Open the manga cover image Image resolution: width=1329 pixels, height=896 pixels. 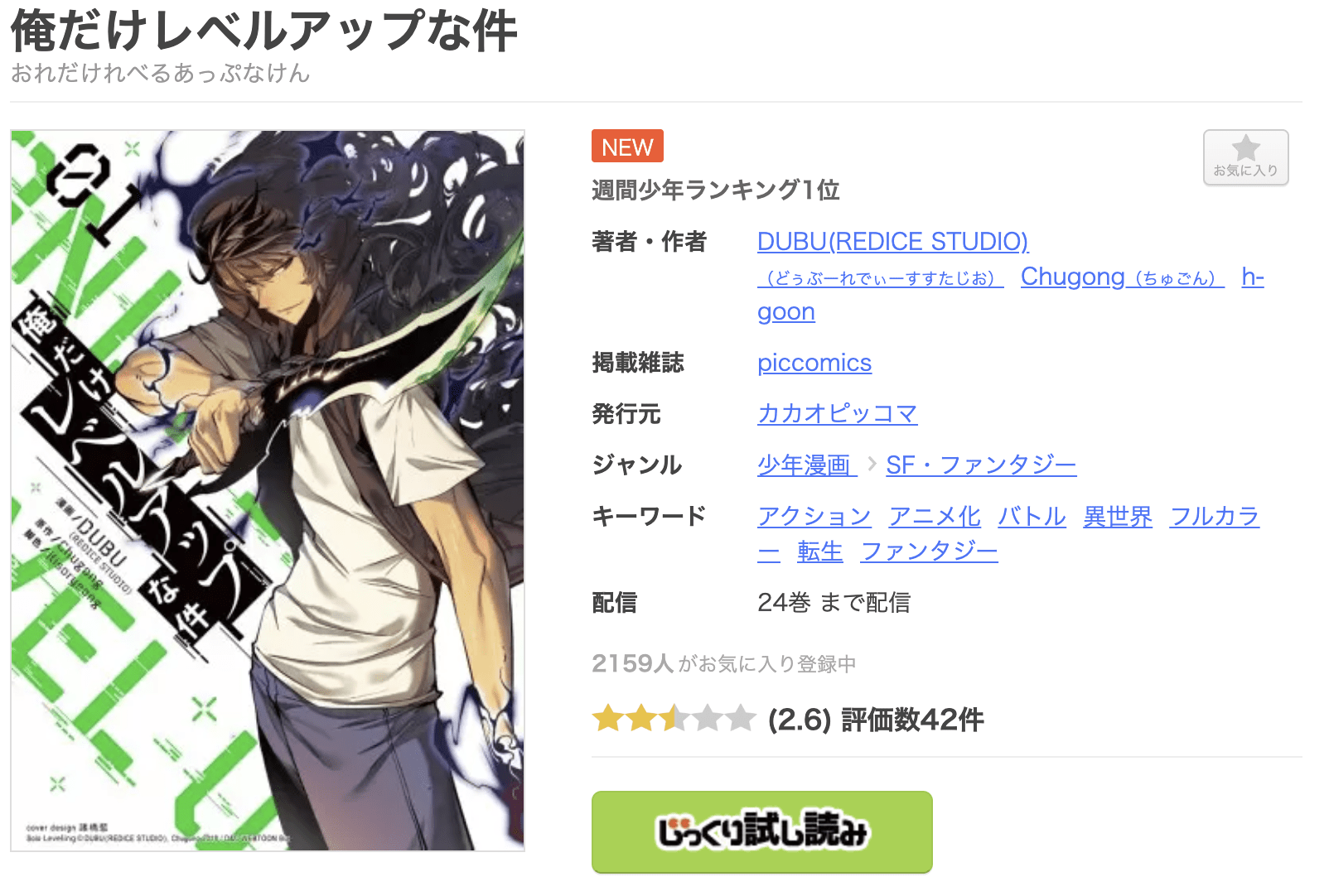tap(268, 490)
